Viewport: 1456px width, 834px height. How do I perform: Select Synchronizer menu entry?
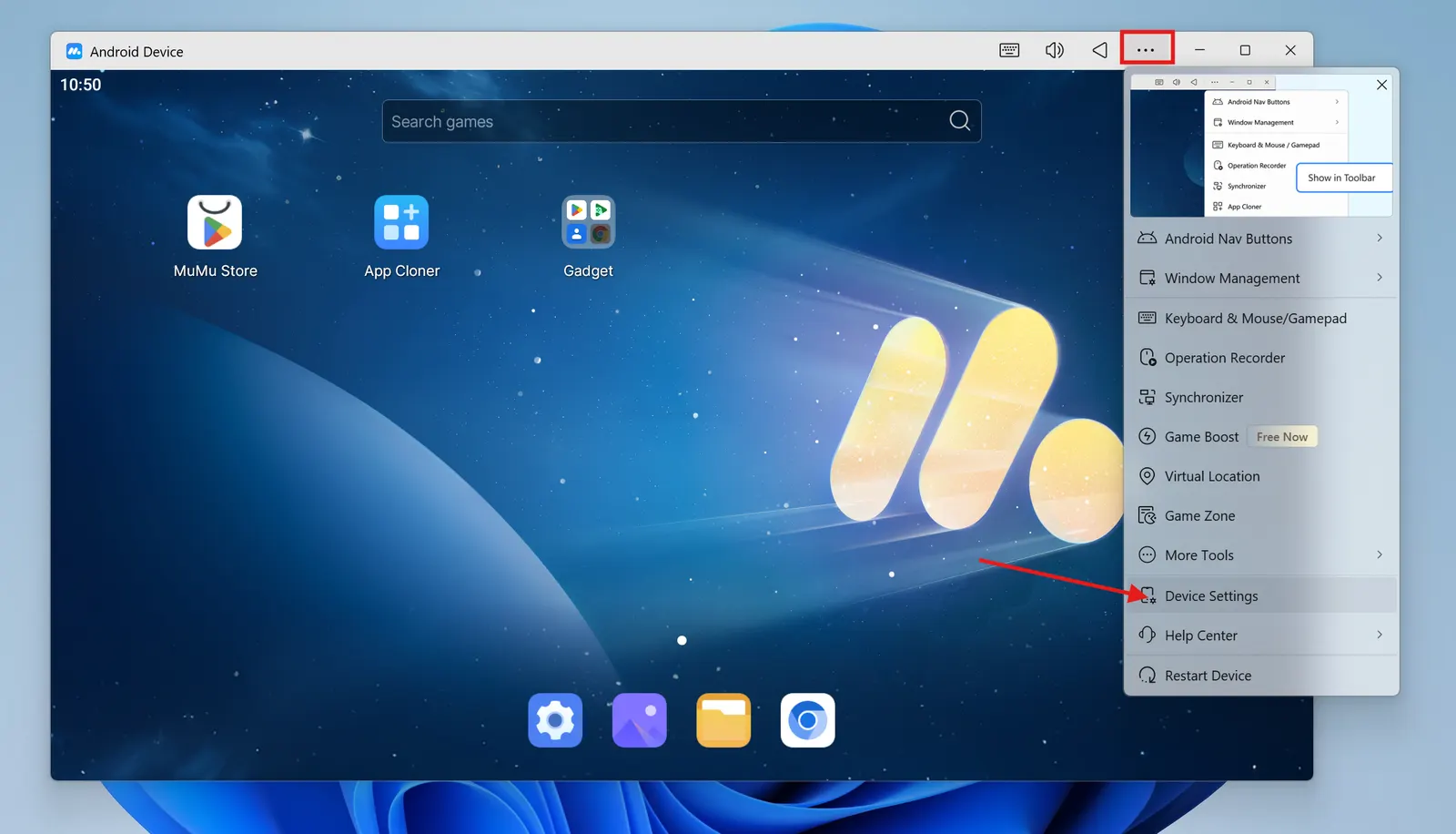[x=1261, y=397]
